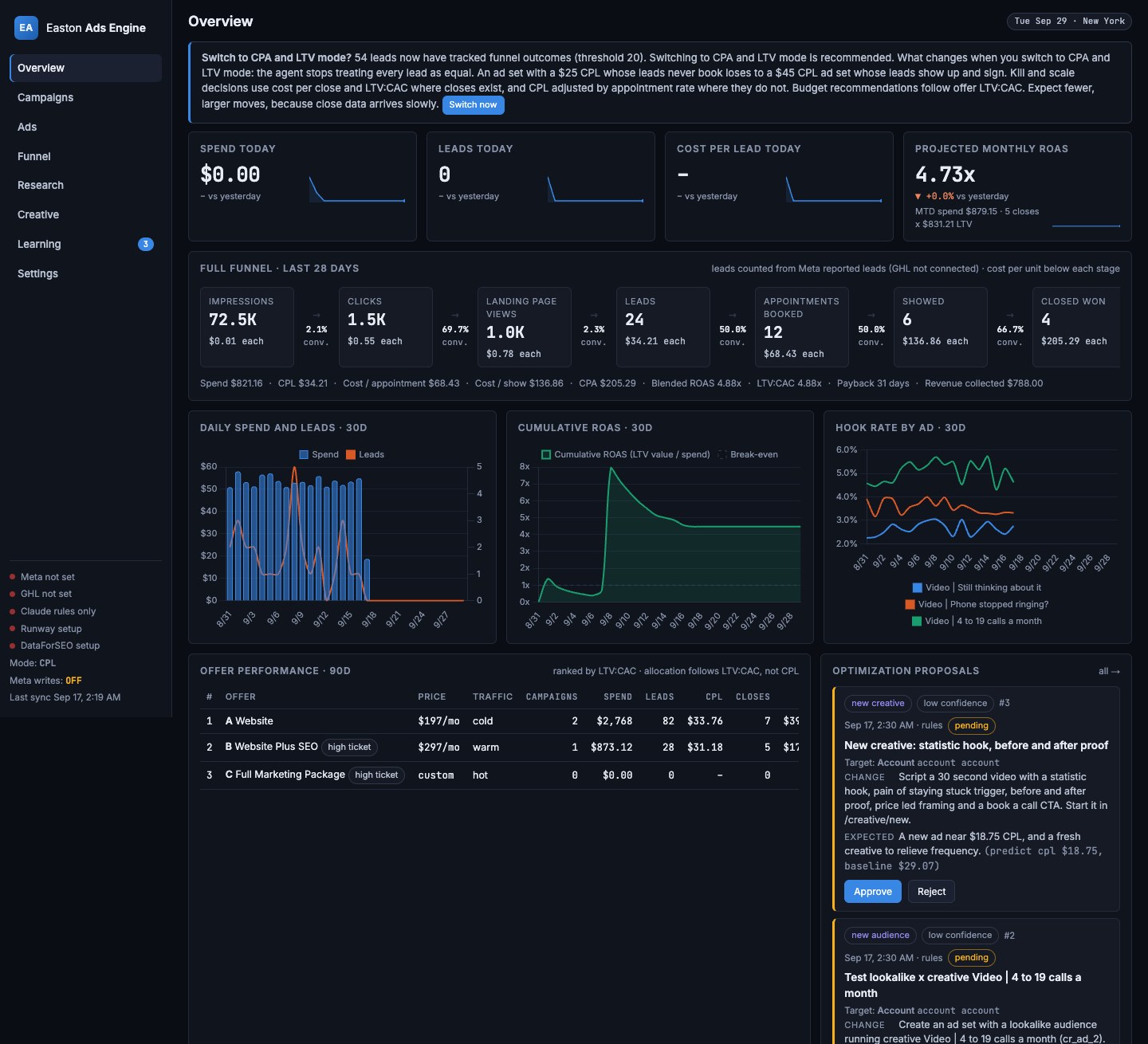Click 'C Full Marketing Package' offer
The width and height of the screenshot is (1148, 1044).
(499, 775)
